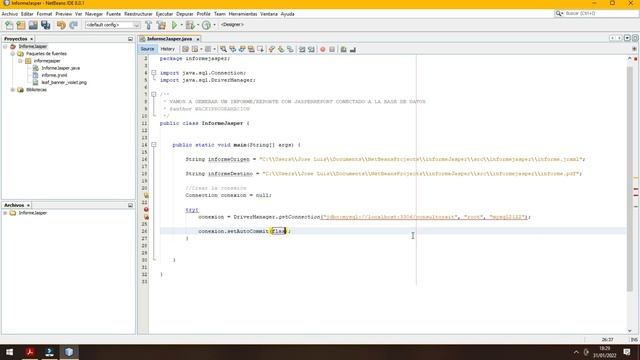Select InformeJasper.java in project tree
Screen dimensions: 640x360
pos(60,68)
